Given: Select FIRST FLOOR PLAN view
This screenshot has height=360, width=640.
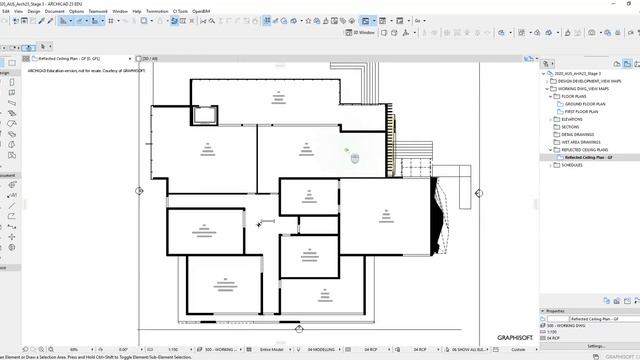Looking at the screenshot, I should point(581,112).
